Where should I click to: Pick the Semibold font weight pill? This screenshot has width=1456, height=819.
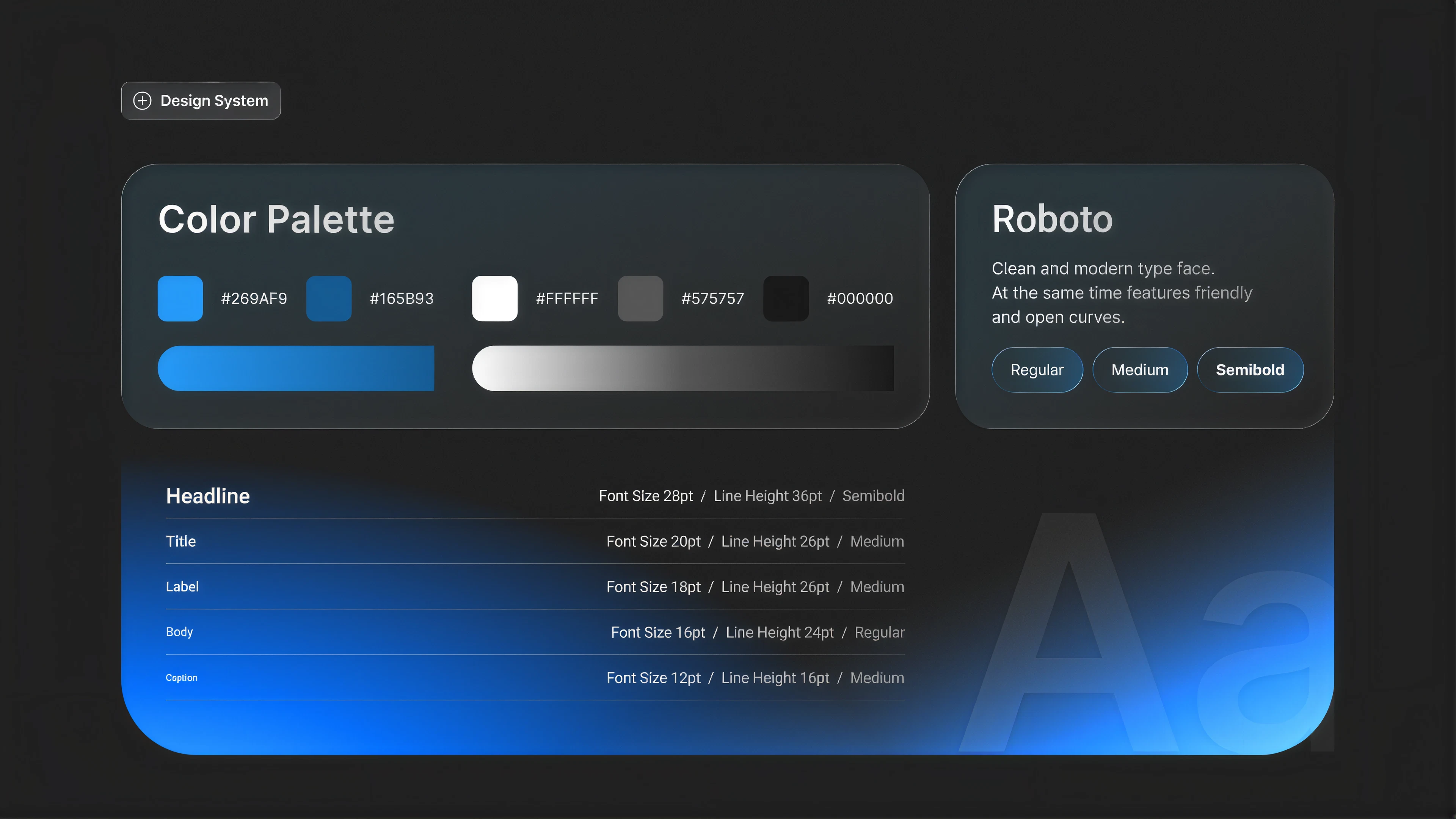[1250, 370]
